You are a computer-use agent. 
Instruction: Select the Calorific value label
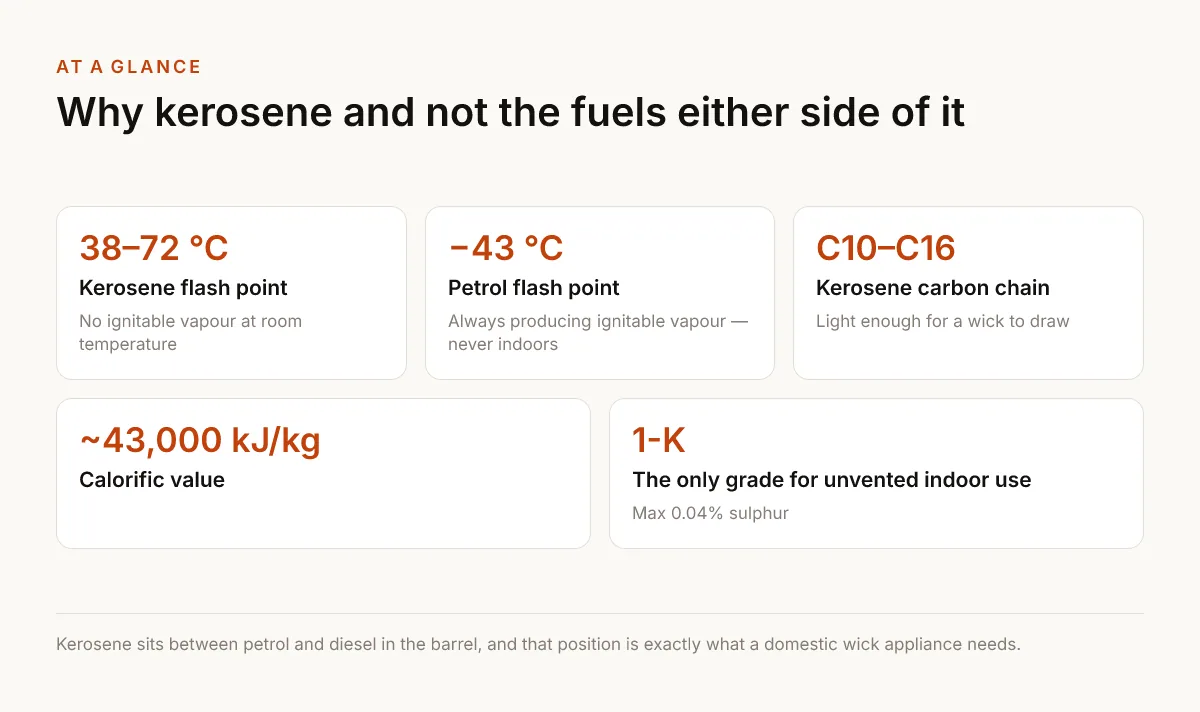[152, 480]
